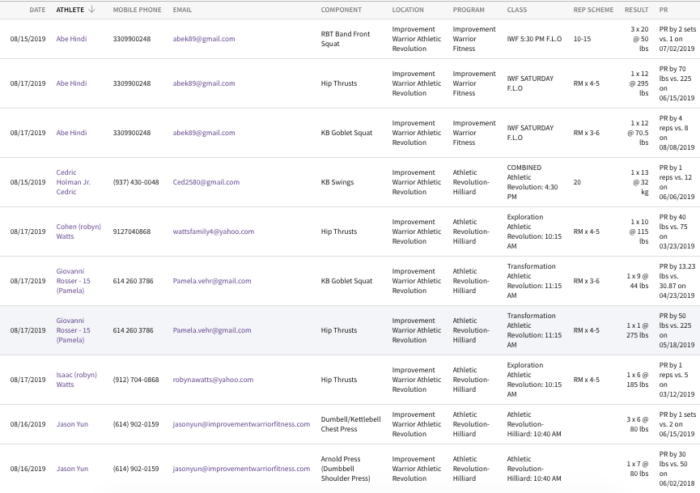Screen dimensions: 700x493
Task: Select Improvement Warrior Fitness program in RBT Band row
Action: pos(474,39)
